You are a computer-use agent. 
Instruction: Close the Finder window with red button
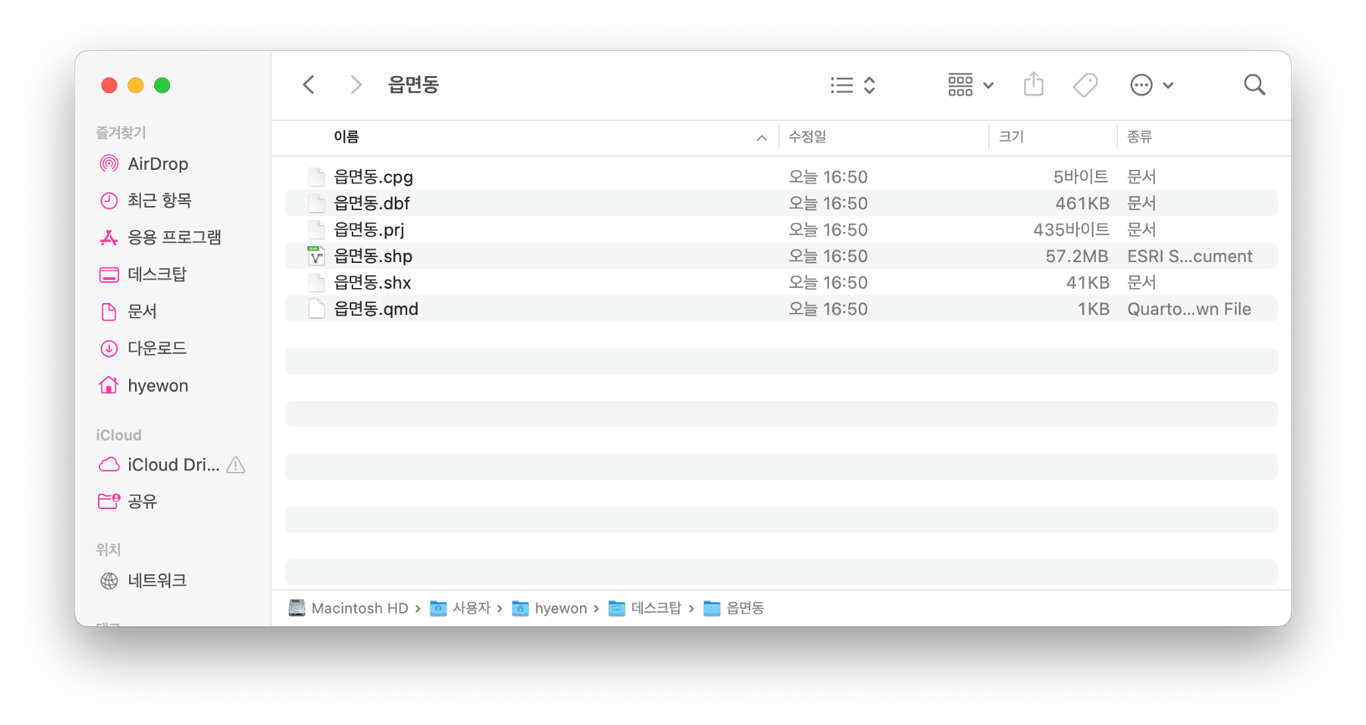click(x=110, y=85)
